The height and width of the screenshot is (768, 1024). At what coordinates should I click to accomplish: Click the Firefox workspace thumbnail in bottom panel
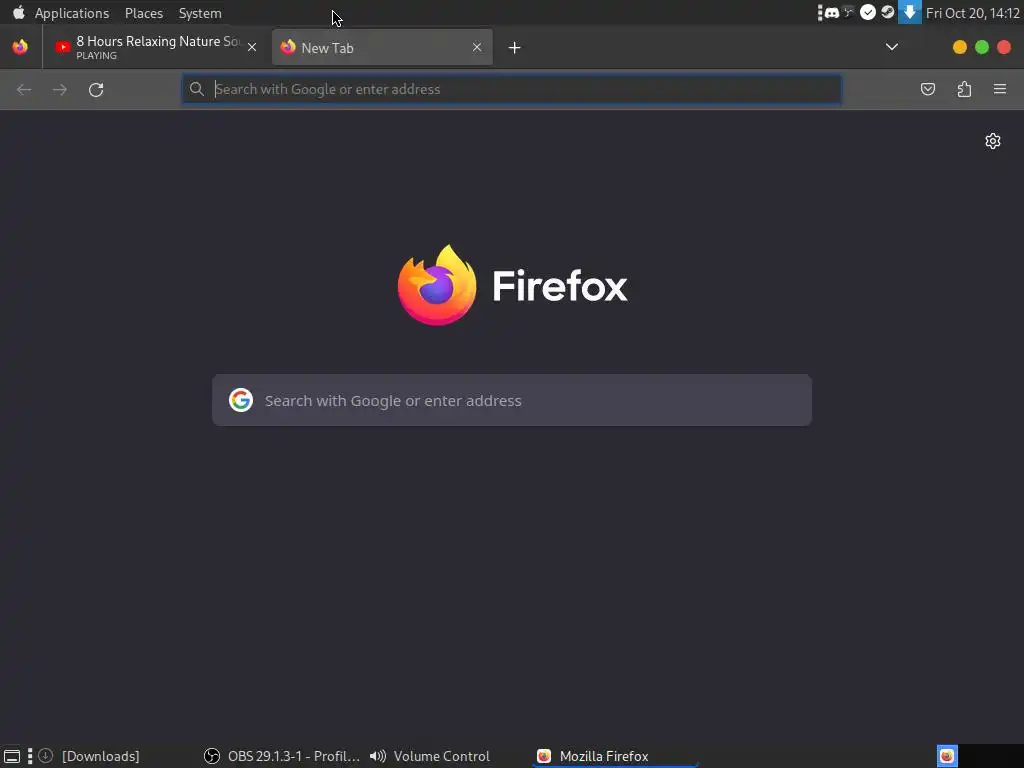coord(947,756)
